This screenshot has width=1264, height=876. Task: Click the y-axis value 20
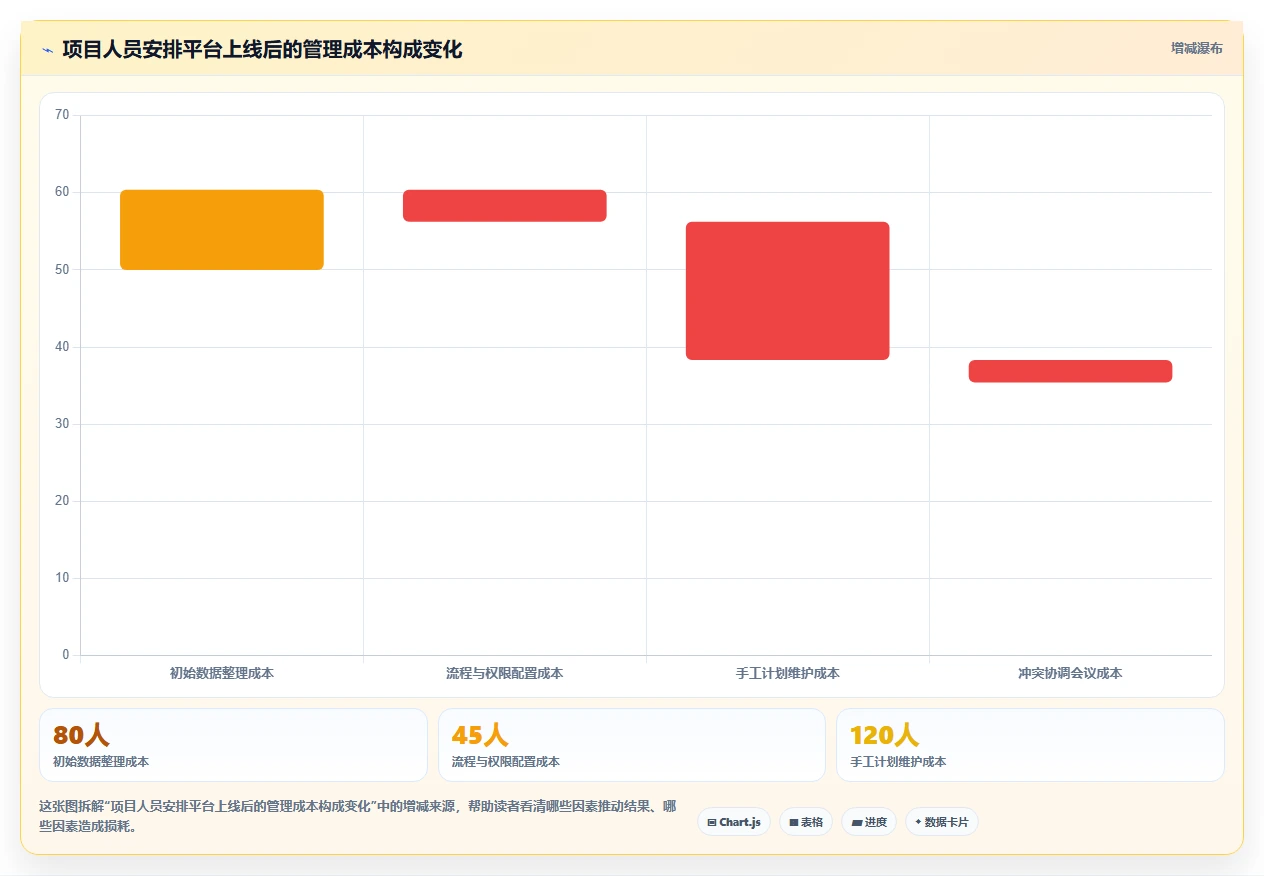pos(62,501)
